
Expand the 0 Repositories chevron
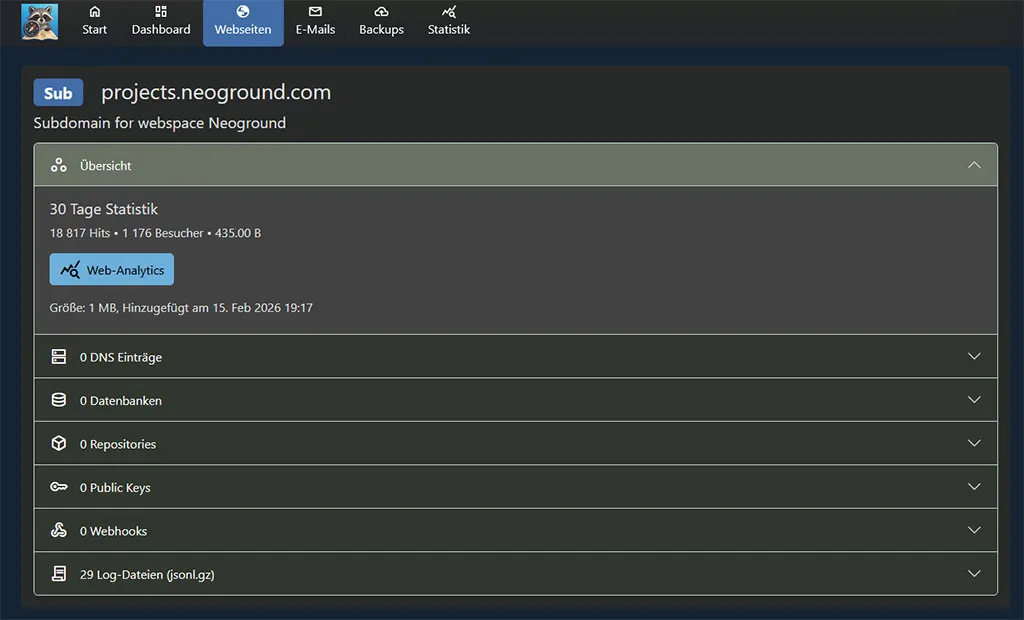(x=974, y=444)
